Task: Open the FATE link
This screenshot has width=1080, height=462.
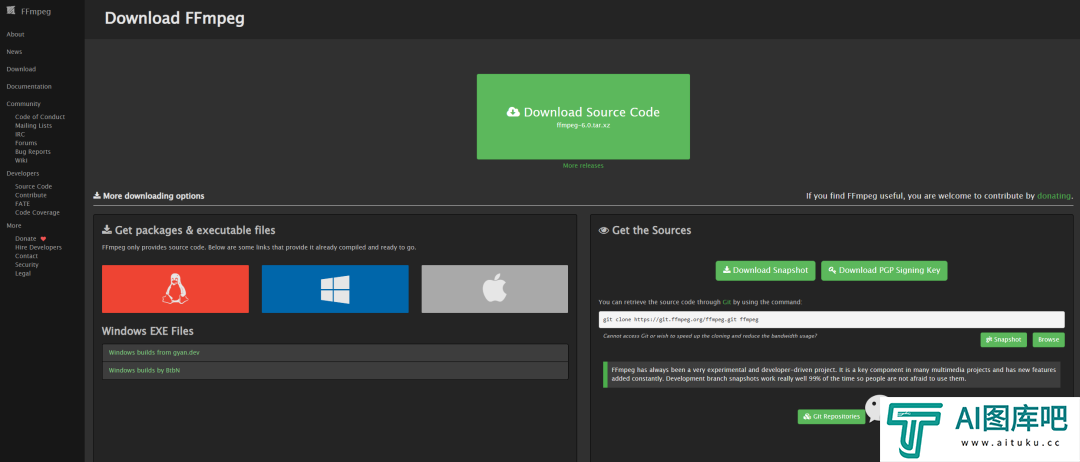Action: click(23, 204)
